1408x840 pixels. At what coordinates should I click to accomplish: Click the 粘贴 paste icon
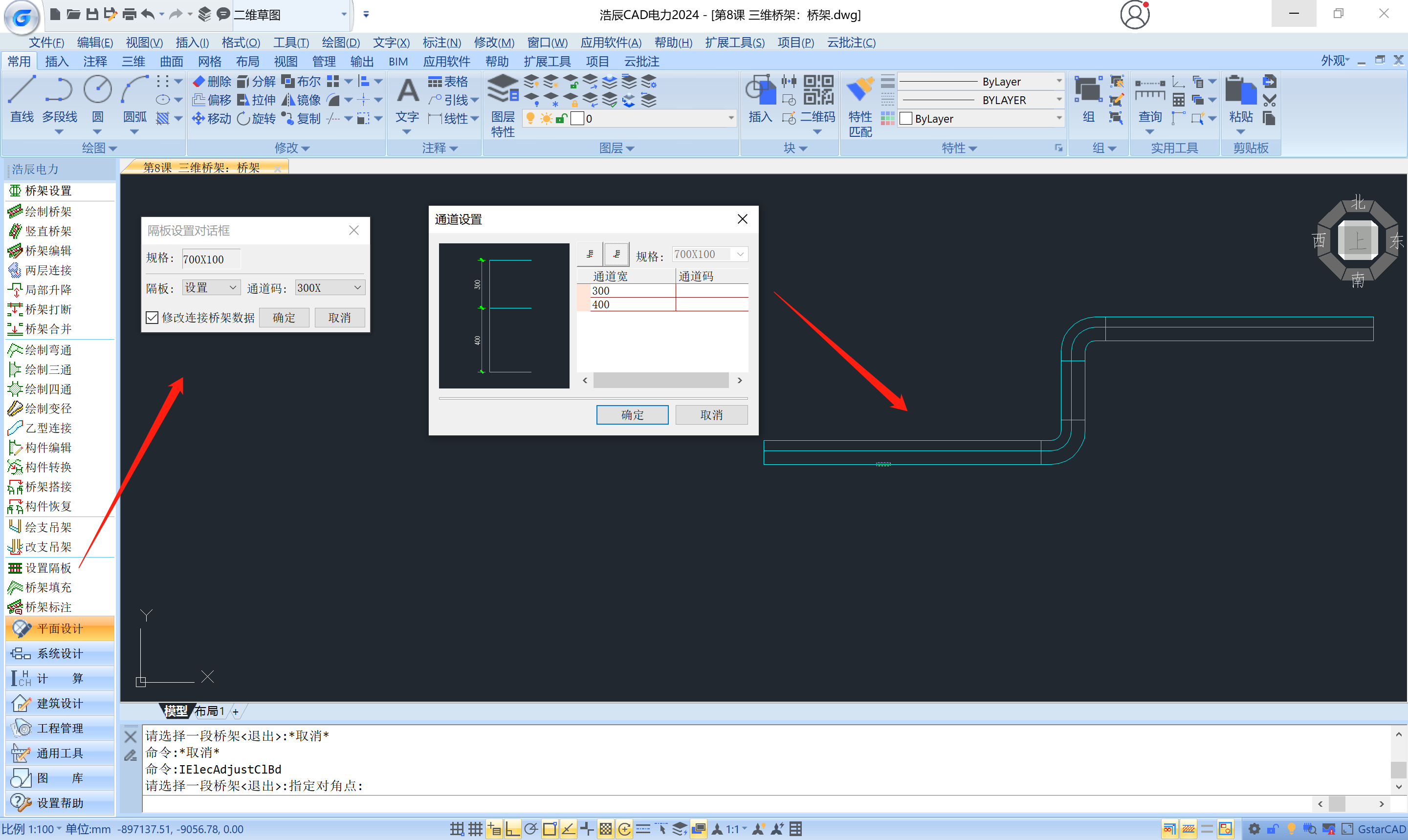click(x=1240, y=90)
